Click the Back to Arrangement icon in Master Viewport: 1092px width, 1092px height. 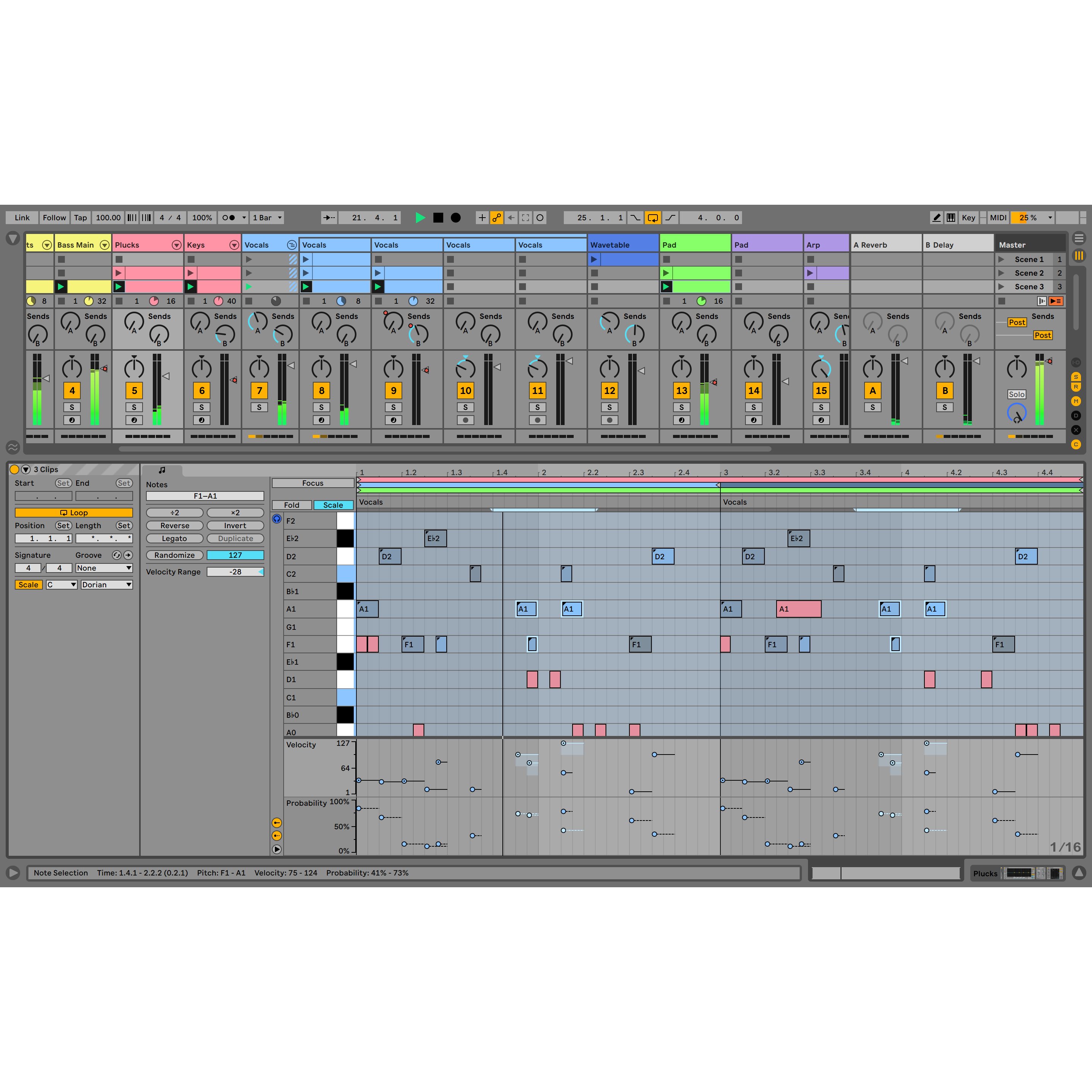pyautogui.click(x=1055, y=301)
